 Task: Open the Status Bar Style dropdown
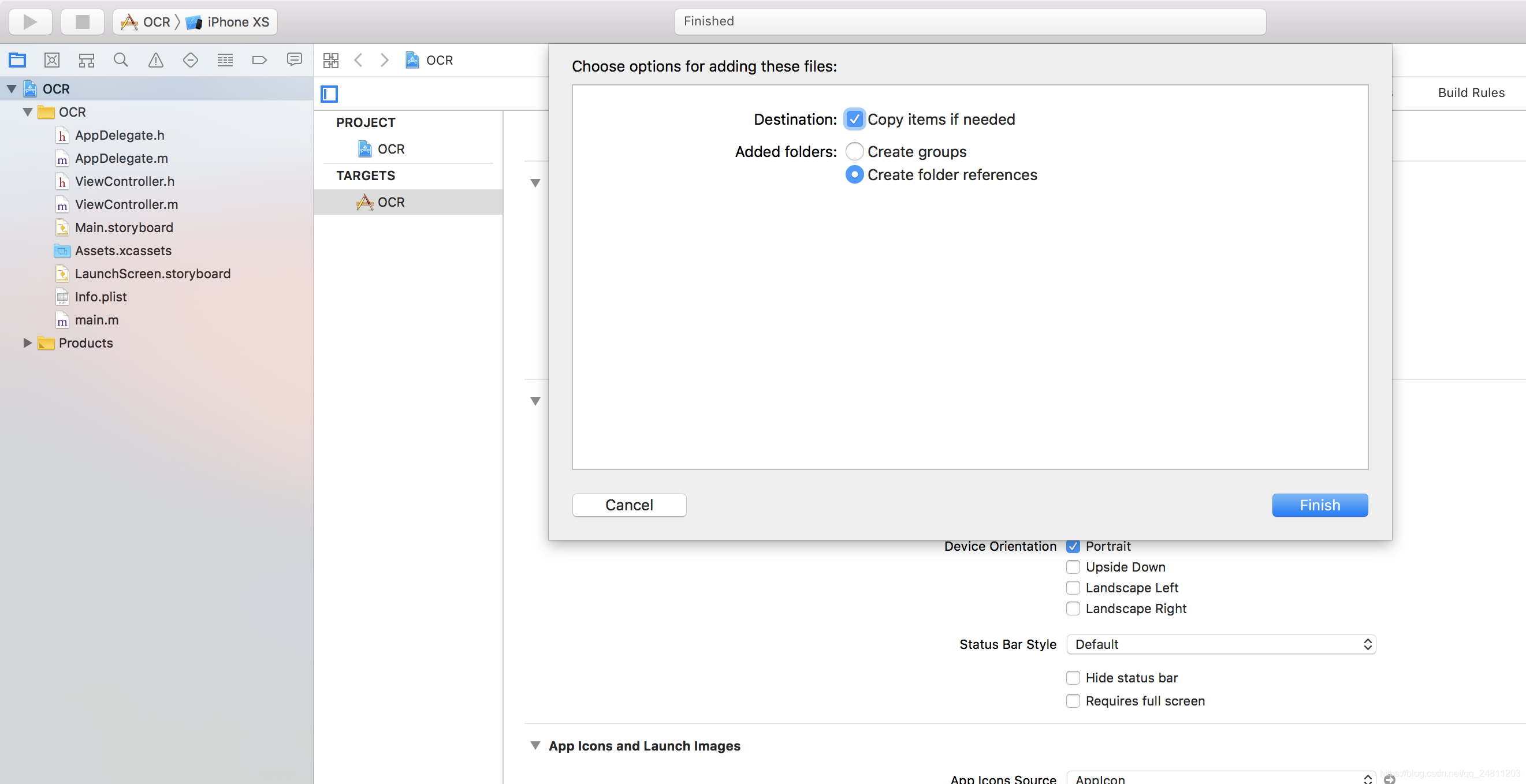point(1220,644)
